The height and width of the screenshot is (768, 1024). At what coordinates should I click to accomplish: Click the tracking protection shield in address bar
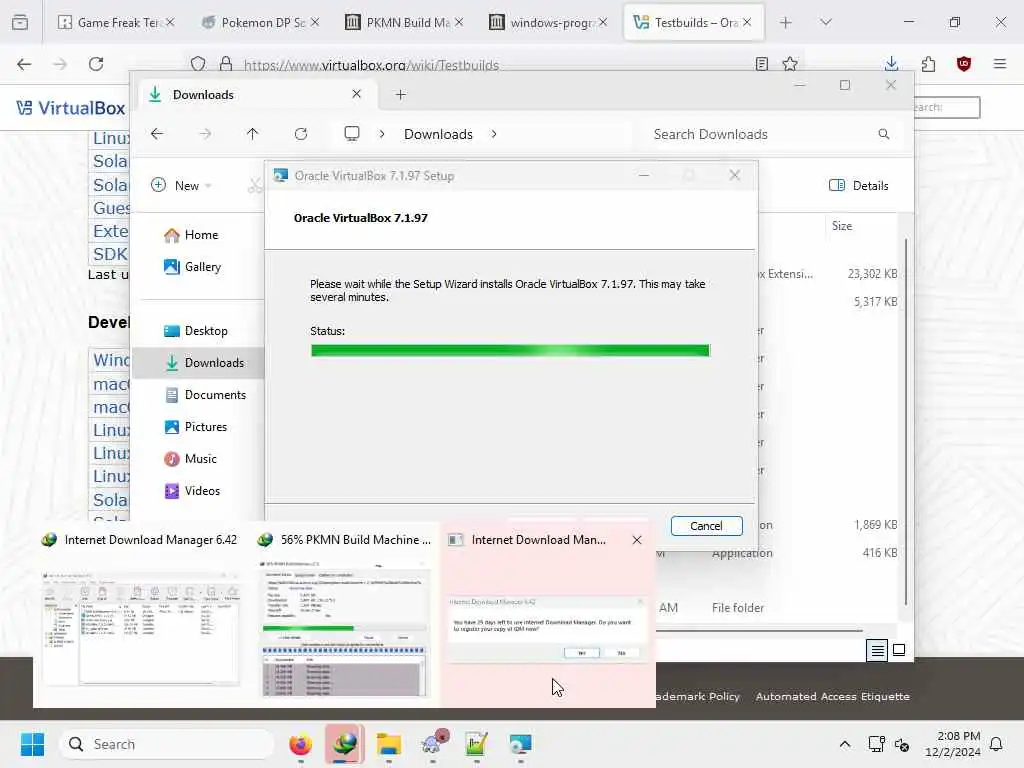[199, 64]
